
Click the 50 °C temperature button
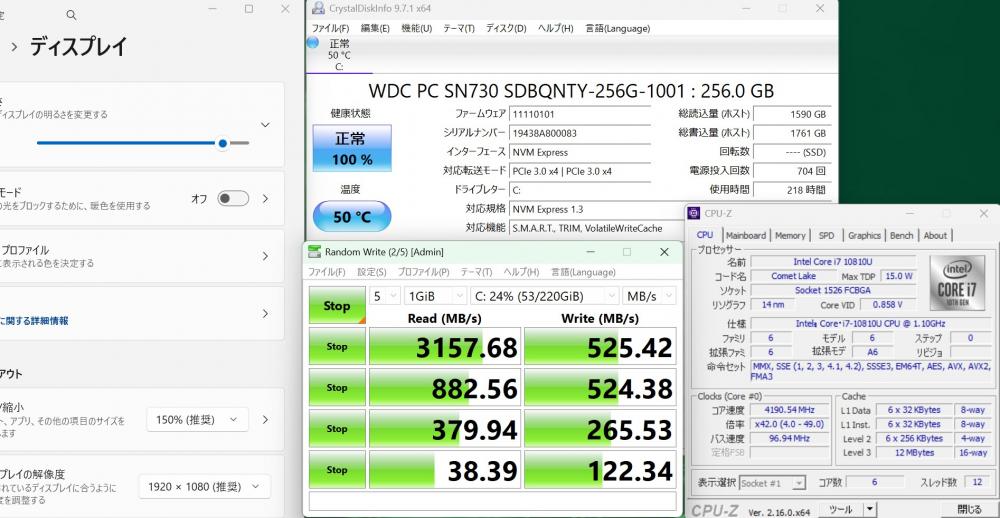click(352, 216)
